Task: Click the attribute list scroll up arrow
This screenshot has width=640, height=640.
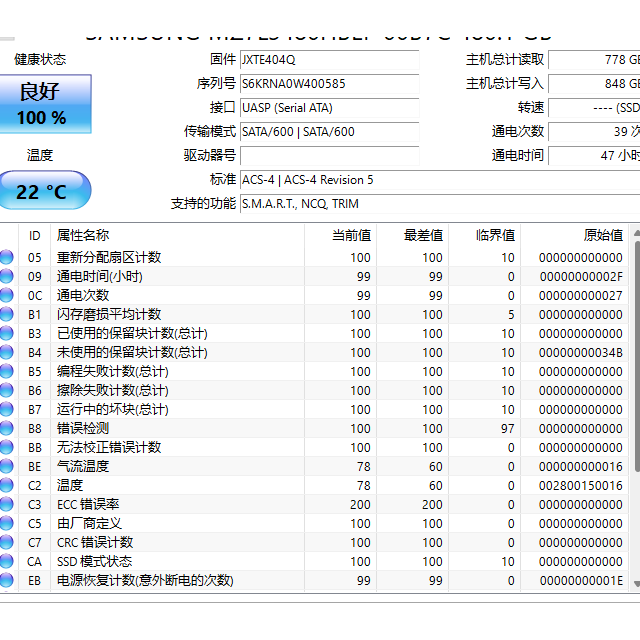Action: pos(636,233)
